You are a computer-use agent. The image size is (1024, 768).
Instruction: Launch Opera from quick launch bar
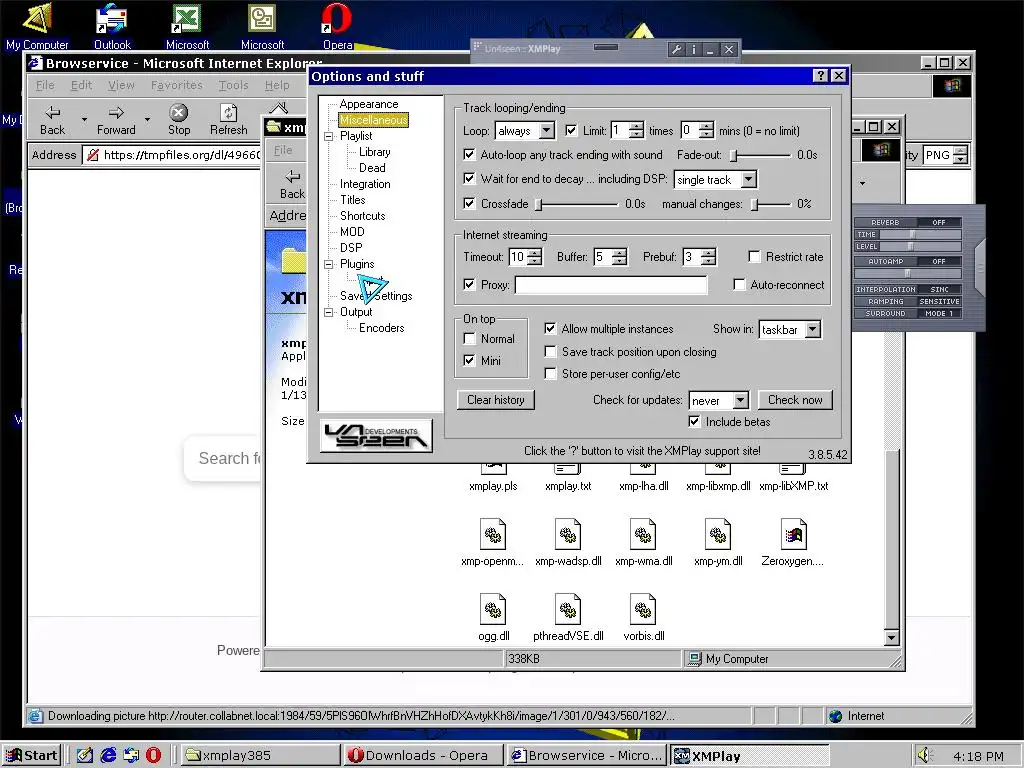click(x=153, y=755)
